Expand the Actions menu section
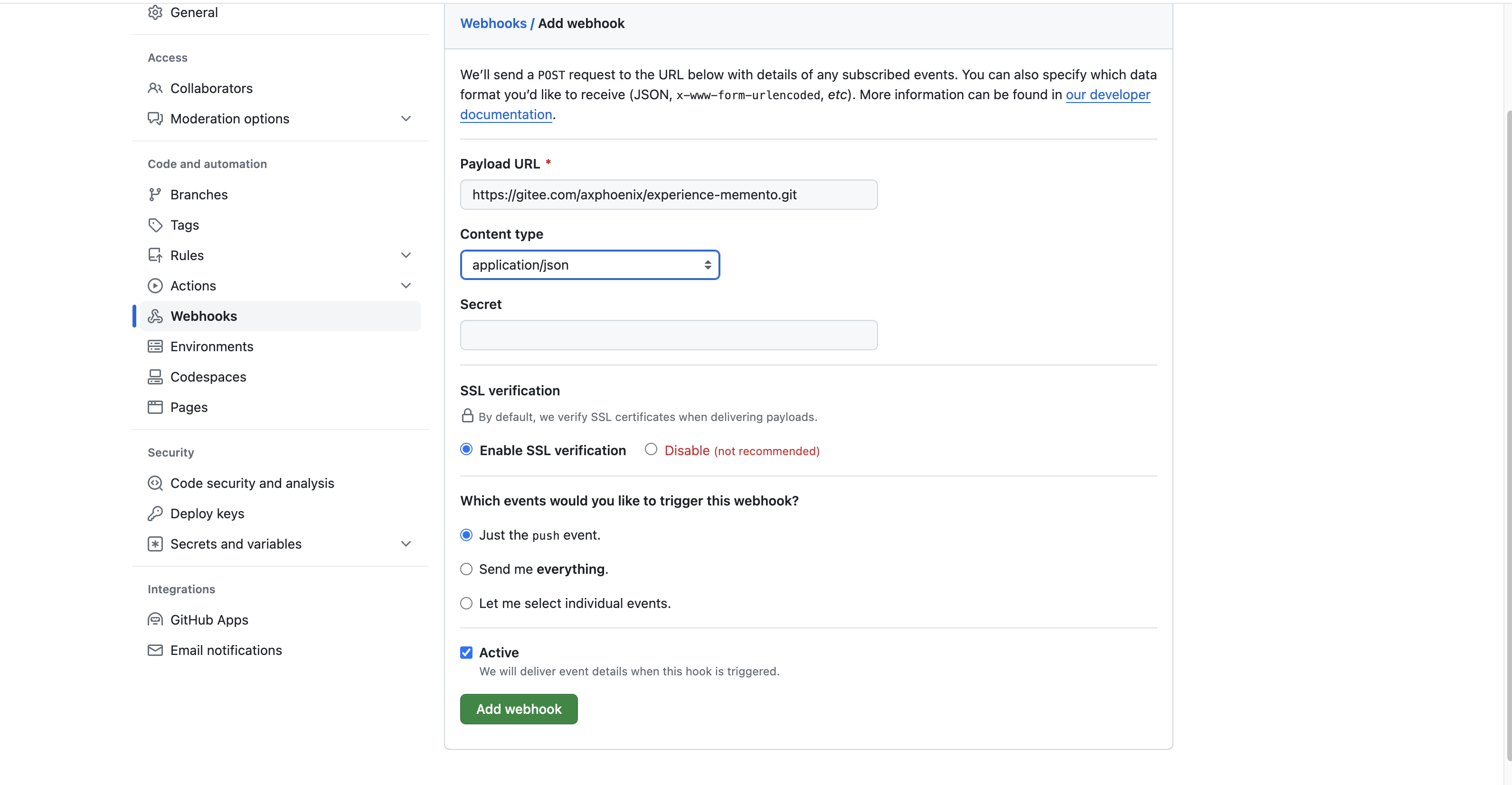Image resolution: width=1512 pixels, height=785 pixels. coord(407,285)
